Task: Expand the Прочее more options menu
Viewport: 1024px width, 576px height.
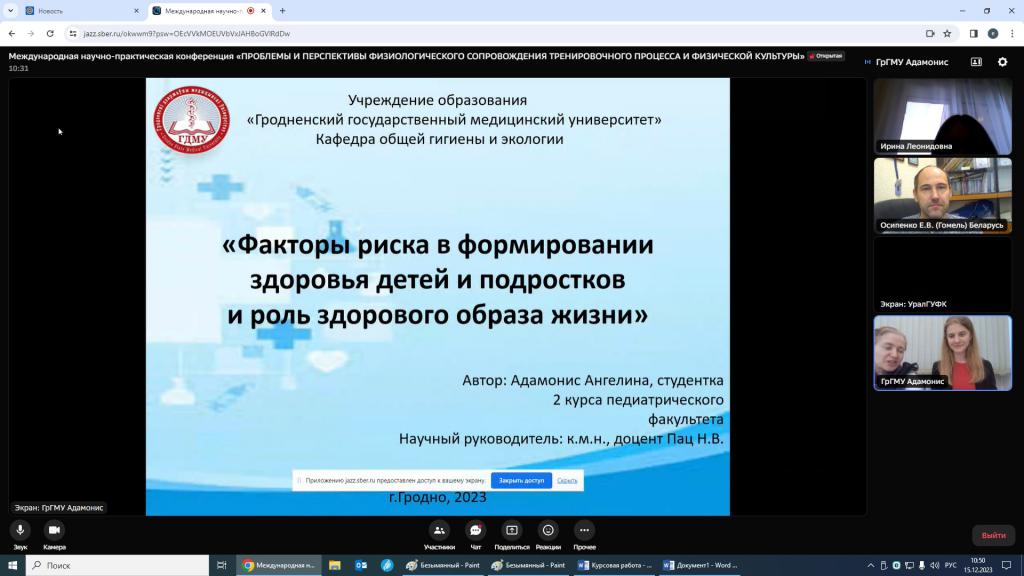Action: (x=585, y=530)
